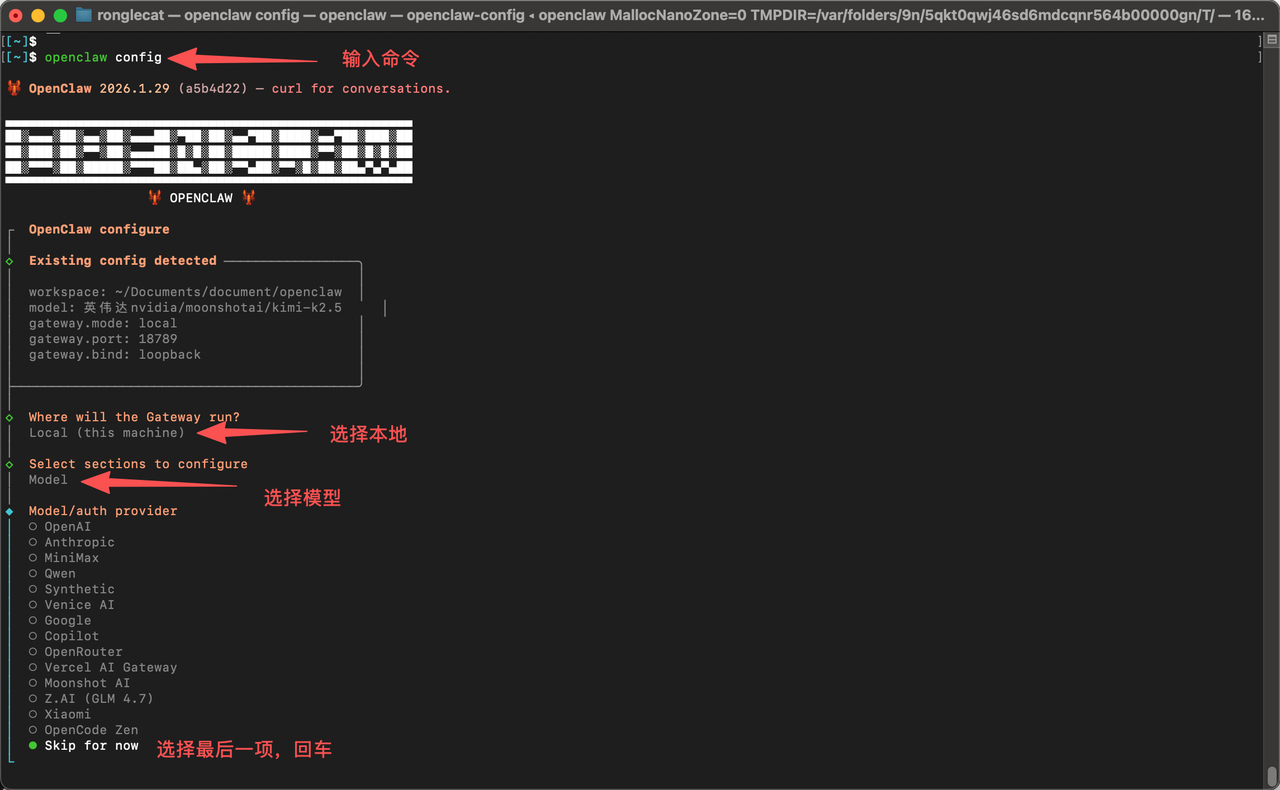The height and width of the screenshot is (790, 1280).
Task: Click the lobster icon before OpenClaw 2026.1.29
Action: [14, 88]
